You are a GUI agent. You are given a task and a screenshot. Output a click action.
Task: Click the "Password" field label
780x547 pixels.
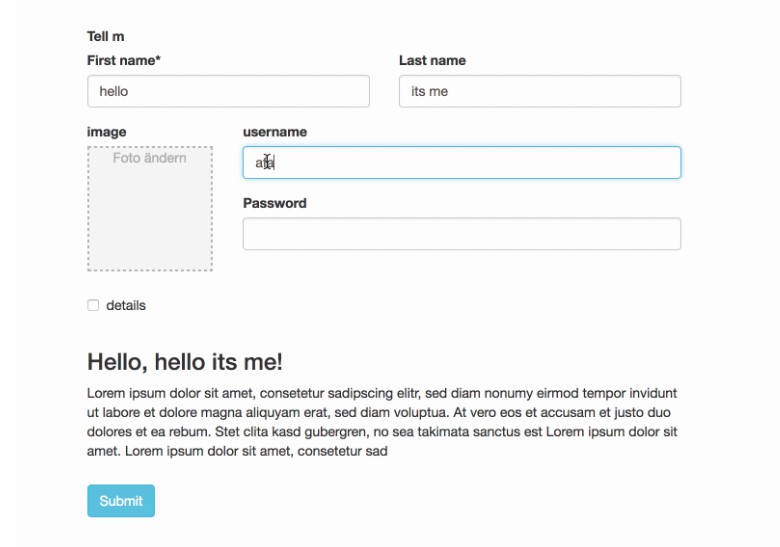275,203
